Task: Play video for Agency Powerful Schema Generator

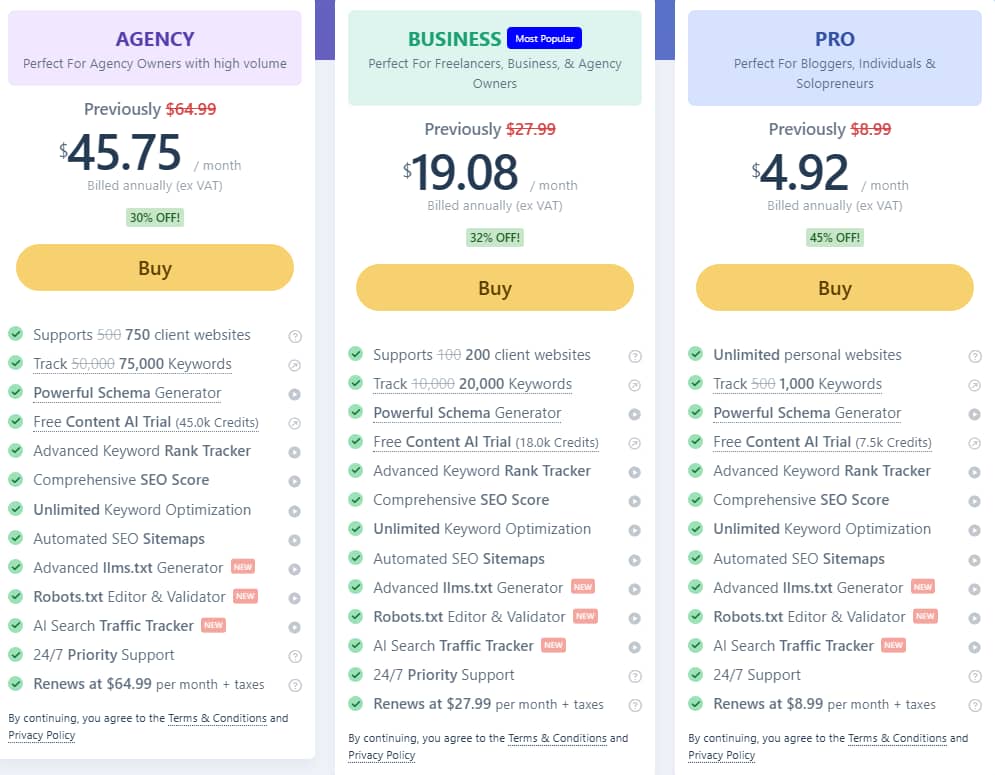Action: point(295,394)
